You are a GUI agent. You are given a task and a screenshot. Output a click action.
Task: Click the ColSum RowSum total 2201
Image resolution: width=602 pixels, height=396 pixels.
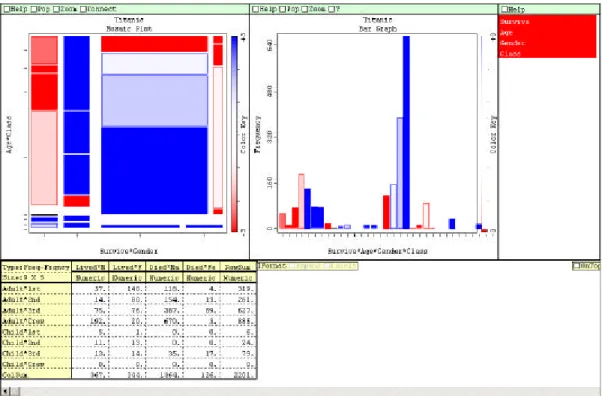238,374
